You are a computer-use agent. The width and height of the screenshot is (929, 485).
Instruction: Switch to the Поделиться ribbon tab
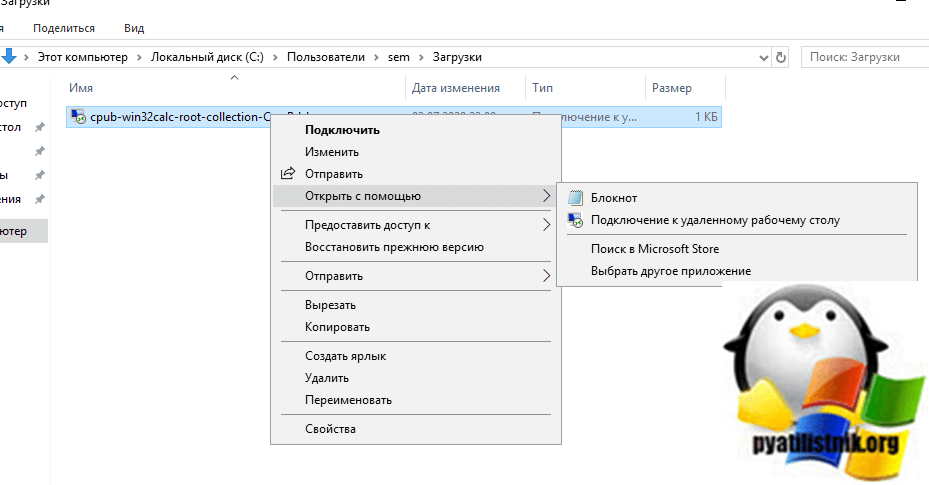(64, 28)
